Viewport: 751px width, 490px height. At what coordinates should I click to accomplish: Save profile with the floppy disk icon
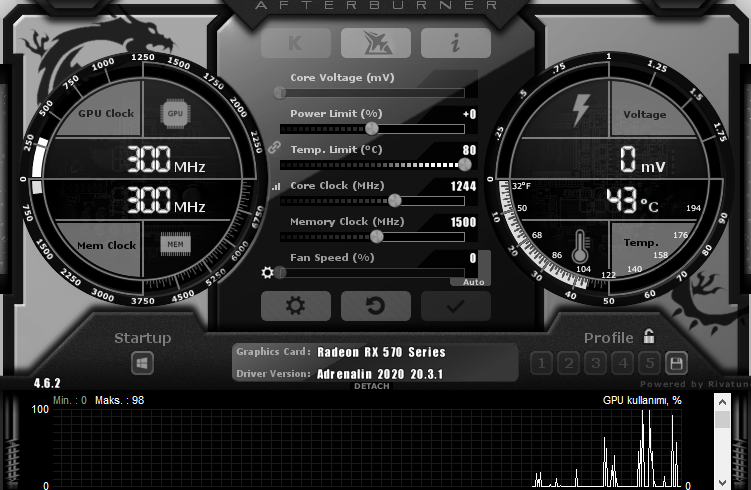click(x=676, y=363)
